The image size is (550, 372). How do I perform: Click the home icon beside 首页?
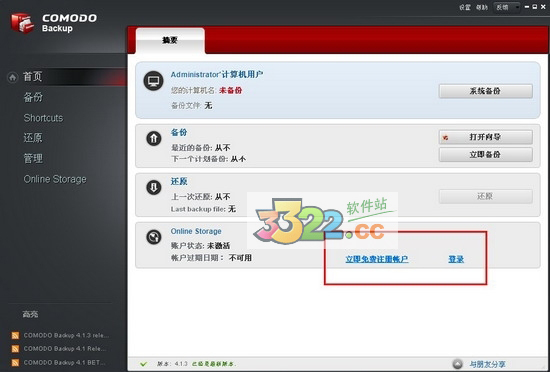pos(13,77)
